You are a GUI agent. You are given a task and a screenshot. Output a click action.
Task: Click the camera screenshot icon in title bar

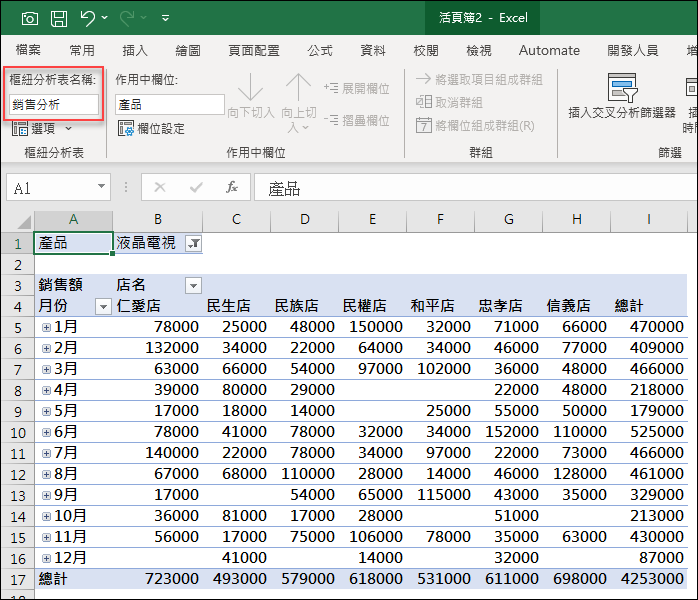(30, 18)
